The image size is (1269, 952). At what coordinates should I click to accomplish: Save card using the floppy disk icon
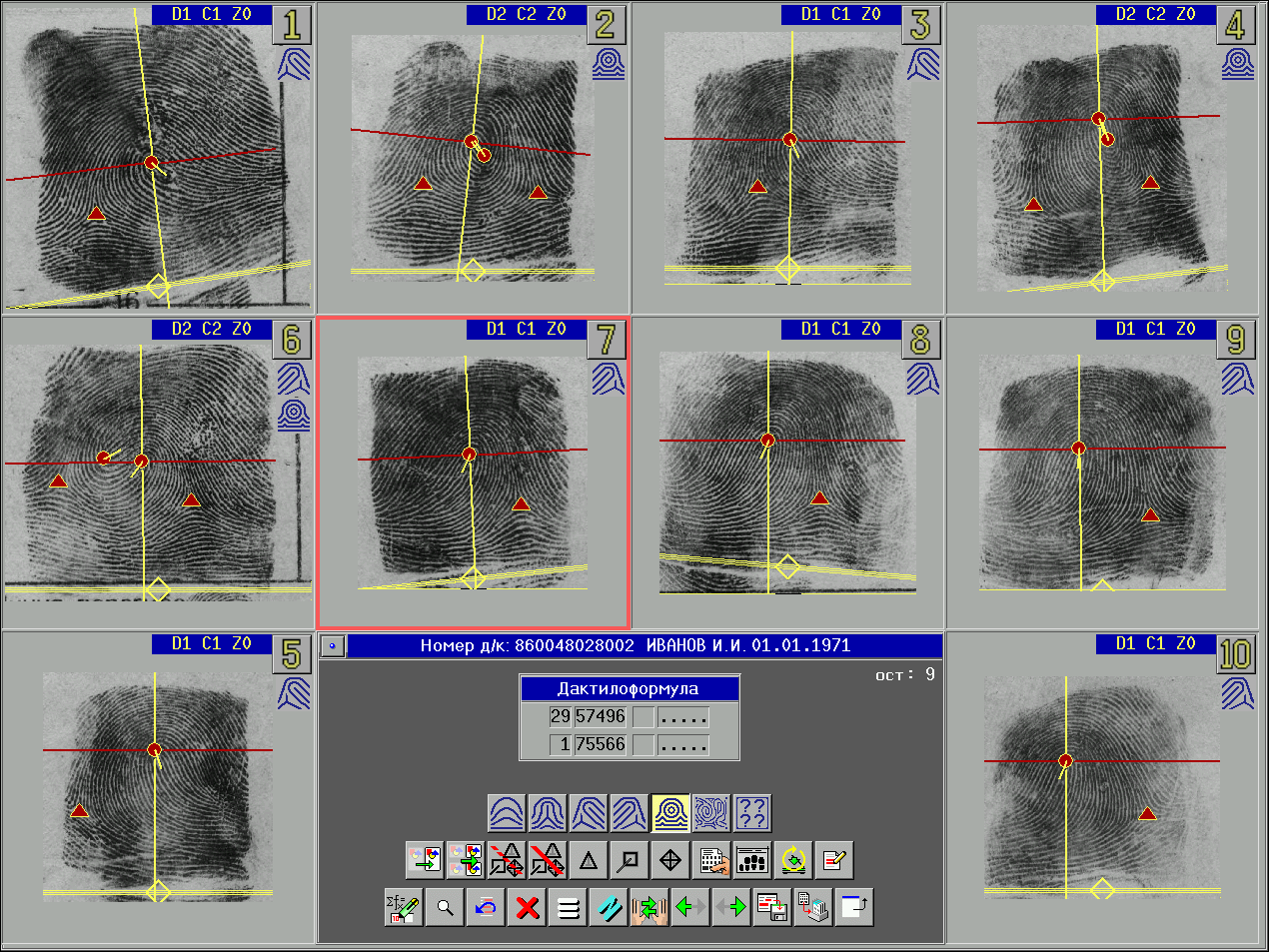(x=772, y=907)
